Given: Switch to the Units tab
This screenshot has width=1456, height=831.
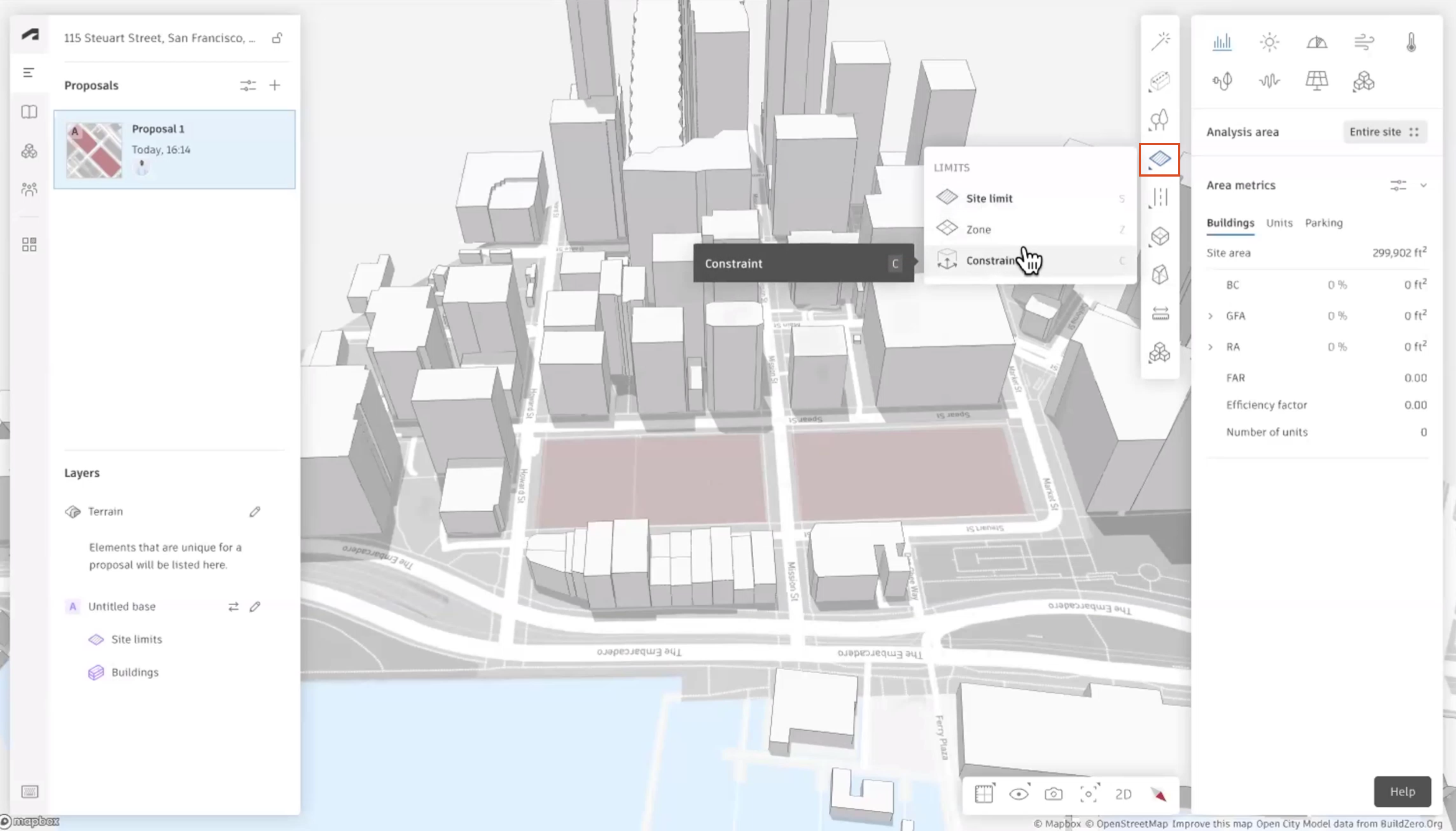Looking at the screenshot, I should coord(1279,222).
